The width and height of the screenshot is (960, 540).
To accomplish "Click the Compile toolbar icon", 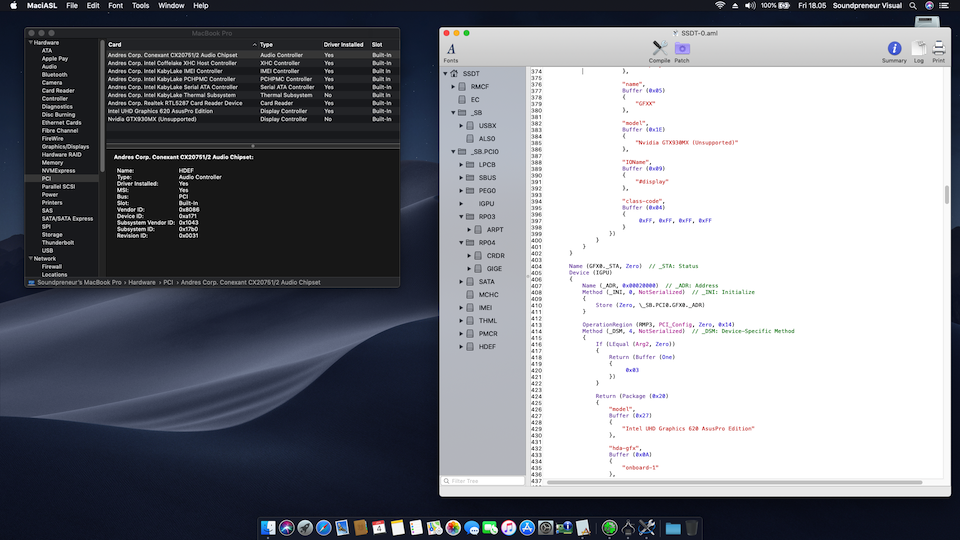I will [659, 50].
